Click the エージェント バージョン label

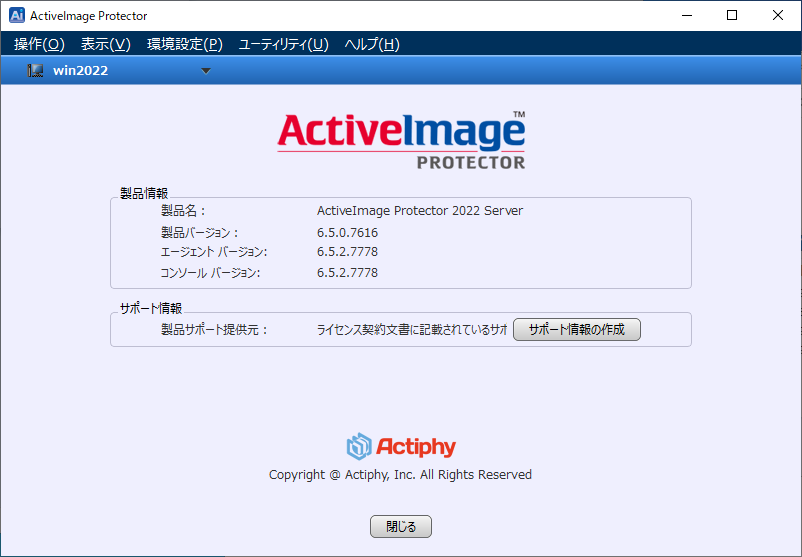(x=214, y=252)
